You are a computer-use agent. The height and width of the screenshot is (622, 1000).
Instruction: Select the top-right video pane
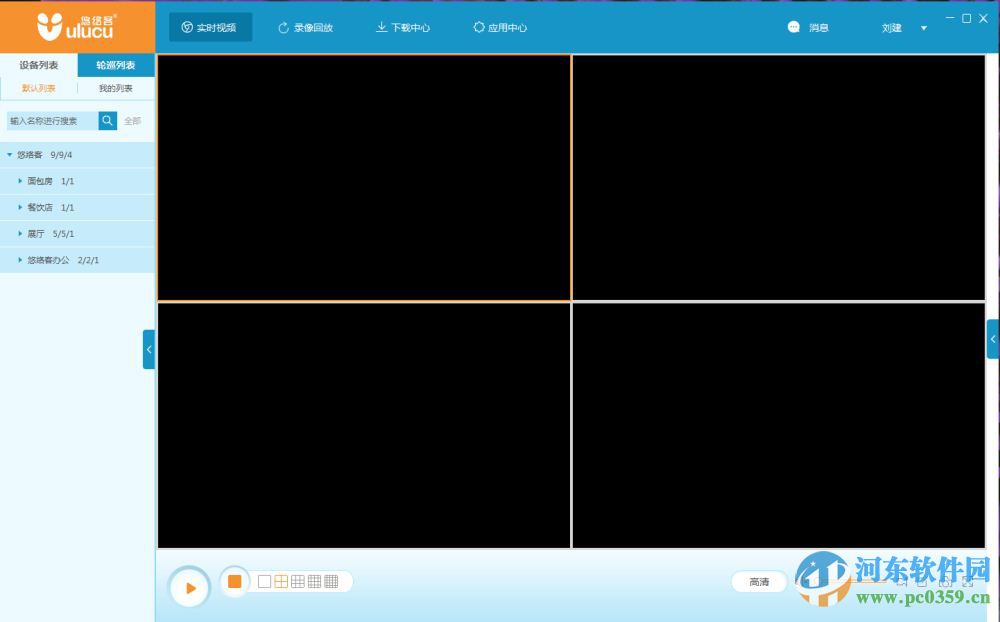[x=779, y=177]
